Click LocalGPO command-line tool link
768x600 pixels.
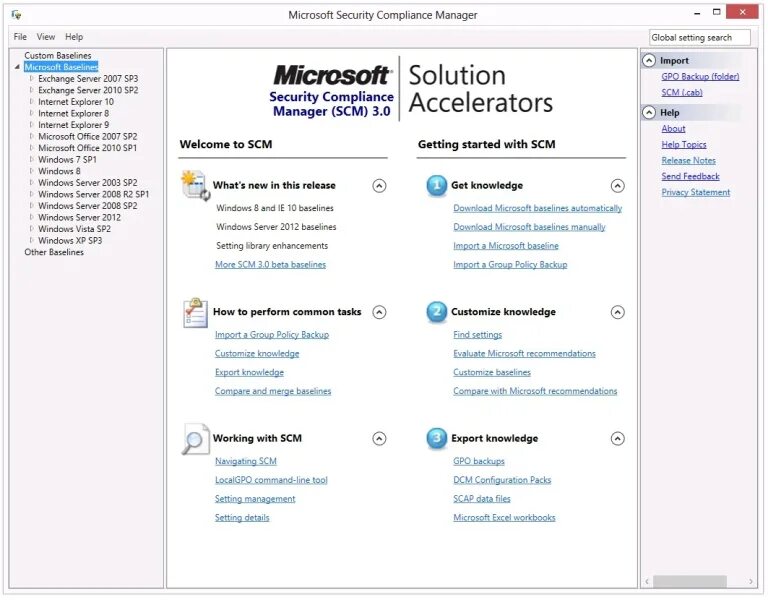pos(271,480)
